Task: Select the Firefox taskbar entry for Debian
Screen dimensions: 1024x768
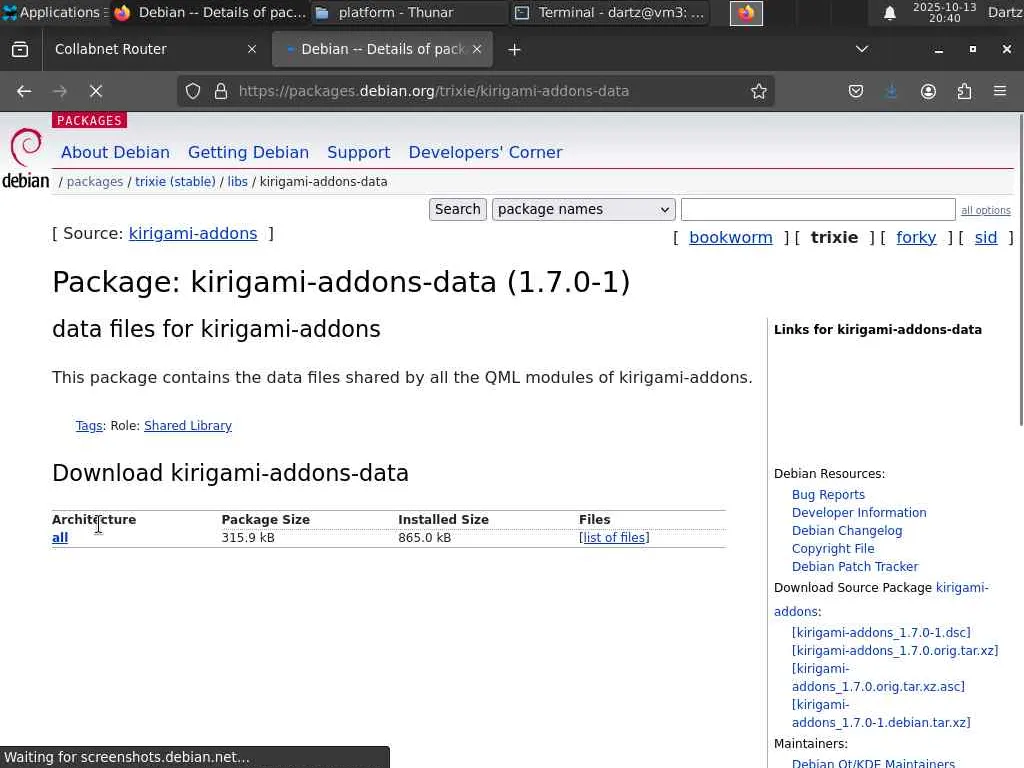Action: tap(209, 12)
